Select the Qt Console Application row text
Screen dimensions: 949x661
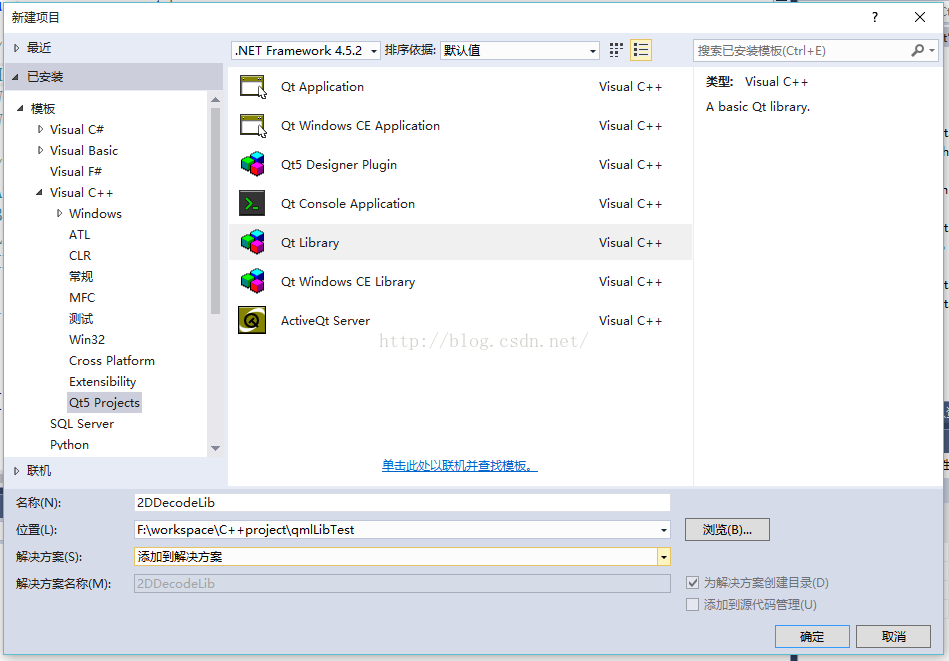click(348, 203)
